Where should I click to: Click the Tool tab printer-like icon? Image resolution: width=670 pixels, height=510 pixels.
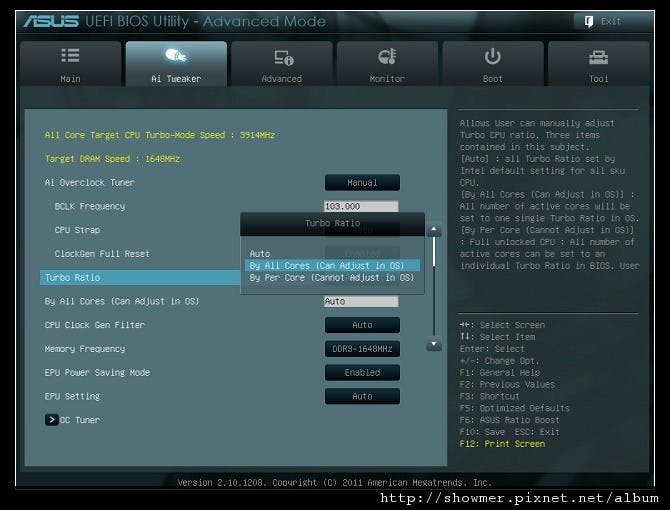click(x=598, y=57)
